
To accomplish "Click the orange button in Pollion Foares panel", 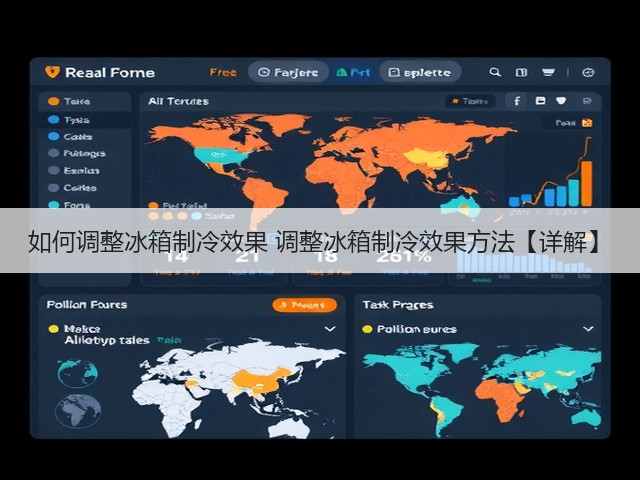I will [304, 305].
